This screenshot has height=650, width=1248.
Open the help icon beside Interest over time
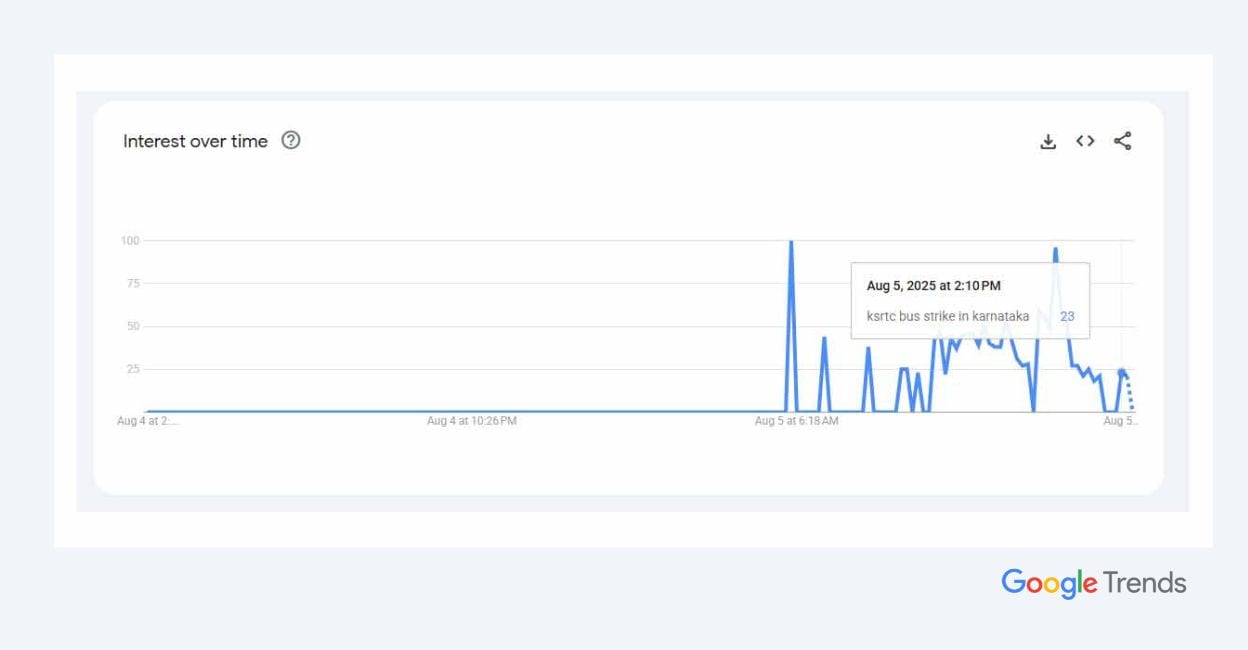tap(291, 140)
